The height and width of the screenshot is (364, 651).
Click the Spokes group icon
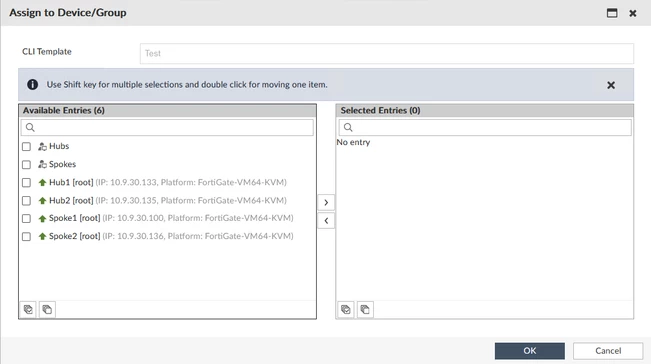point(42,164)
